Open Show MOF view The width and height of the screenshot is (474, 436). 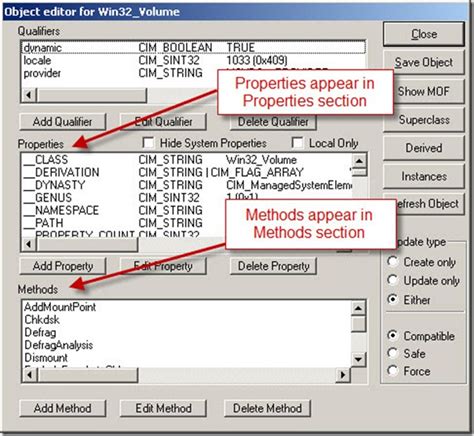coord(424,91)
